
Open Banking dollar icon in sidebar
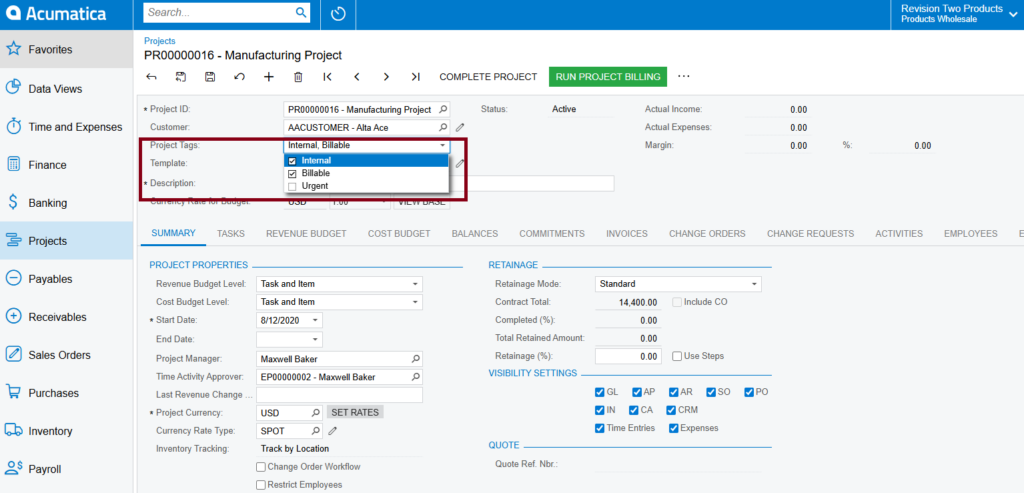13,202
